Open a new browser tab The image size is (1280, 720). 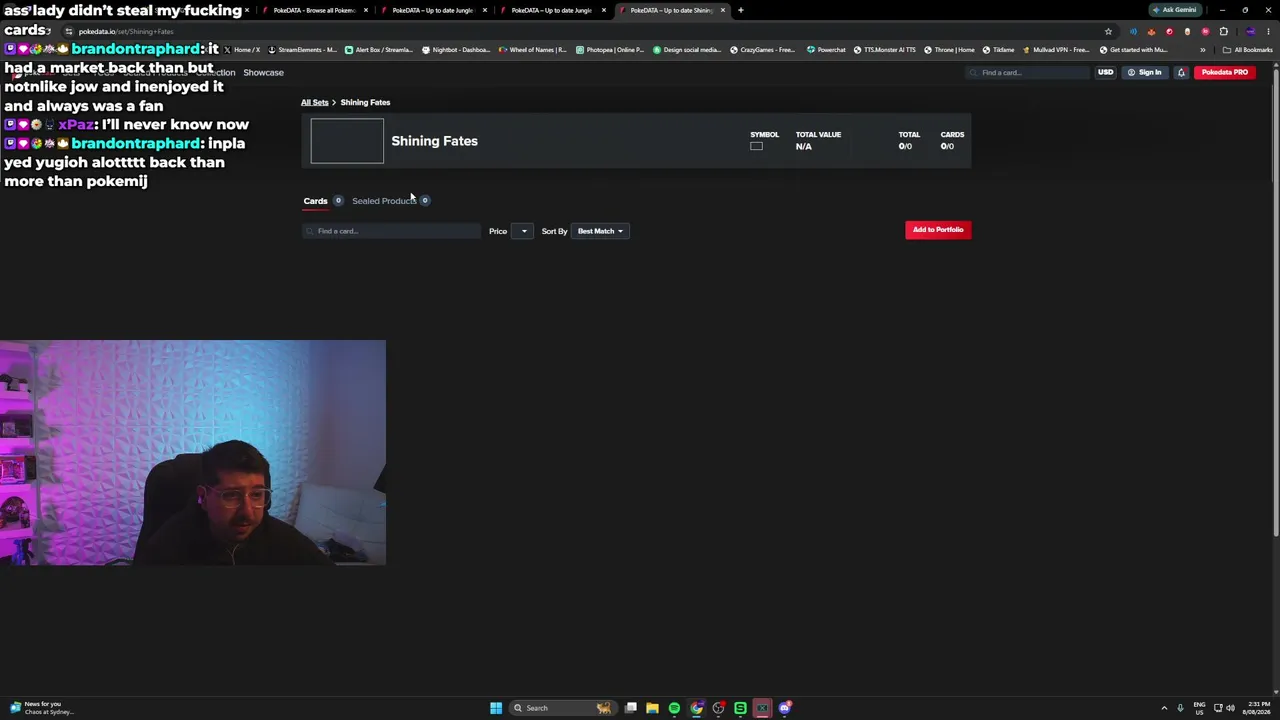(740, 10)
